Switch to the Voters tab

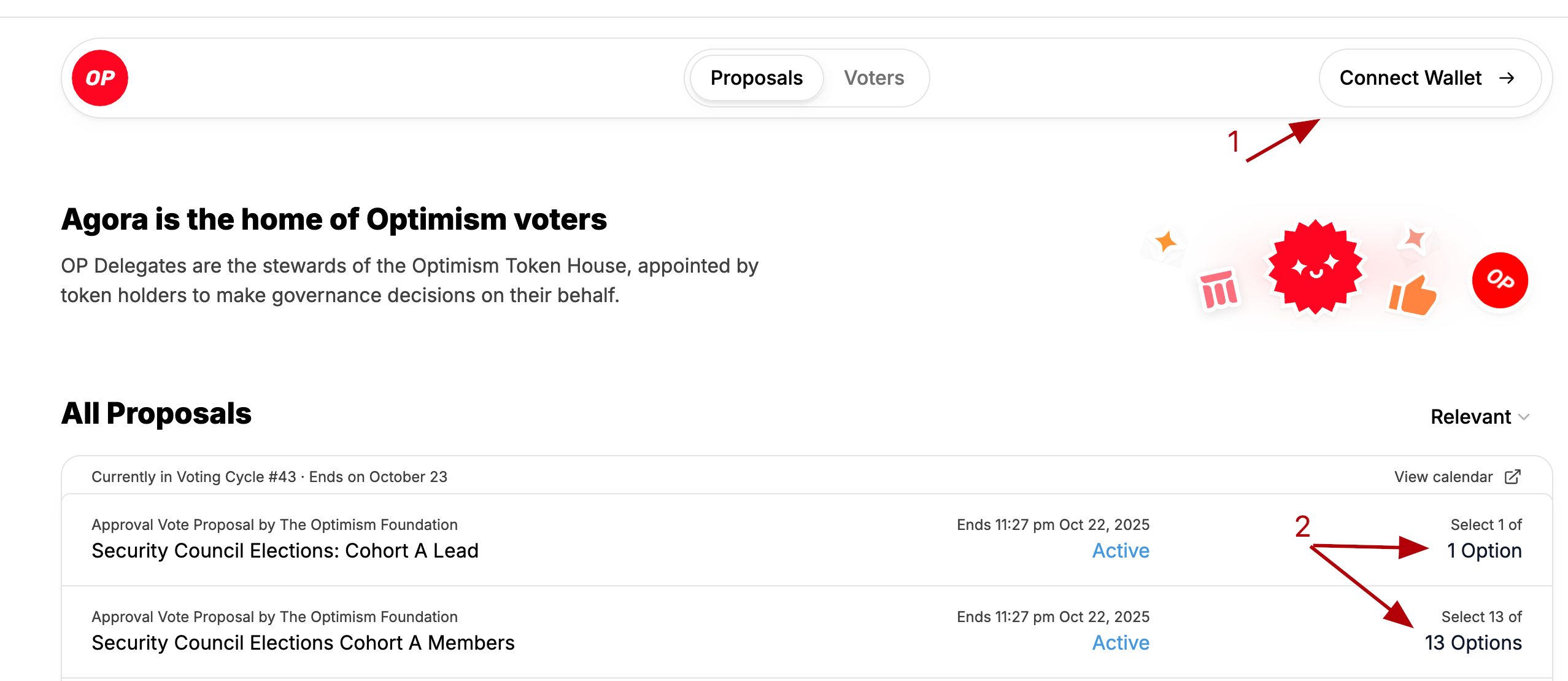(874, 78)
